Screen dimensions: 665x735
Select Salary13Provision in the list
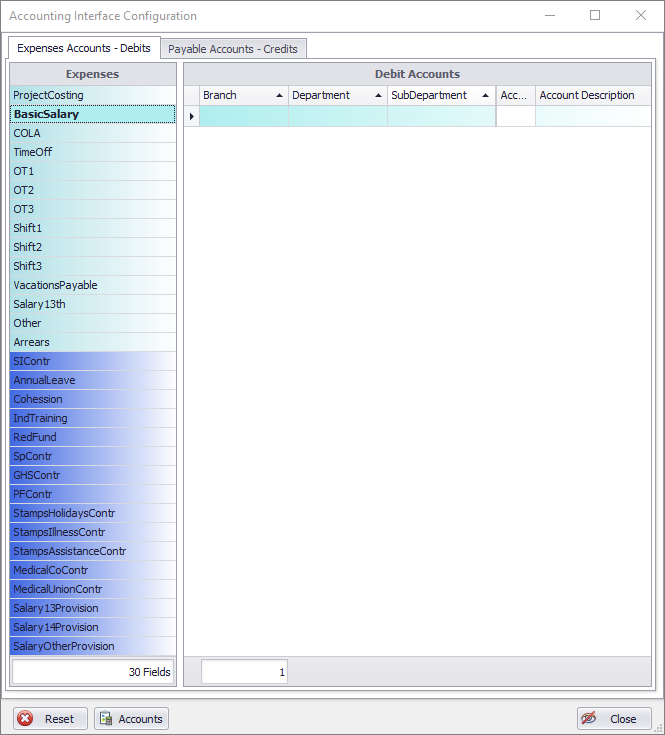click(x=93, y=608)
